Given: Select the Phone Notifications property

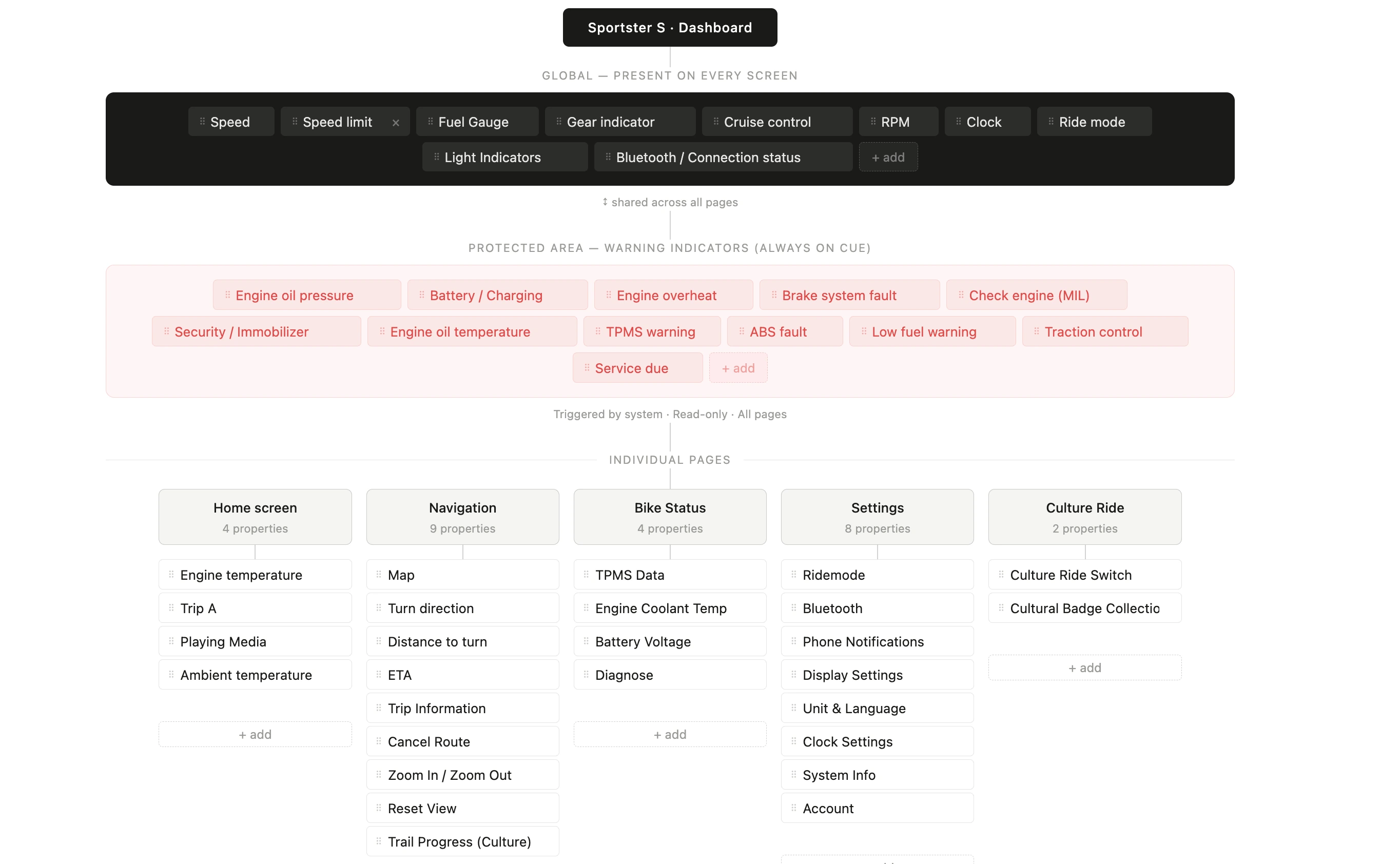Looking at the screenshot, I should [877, 641].
